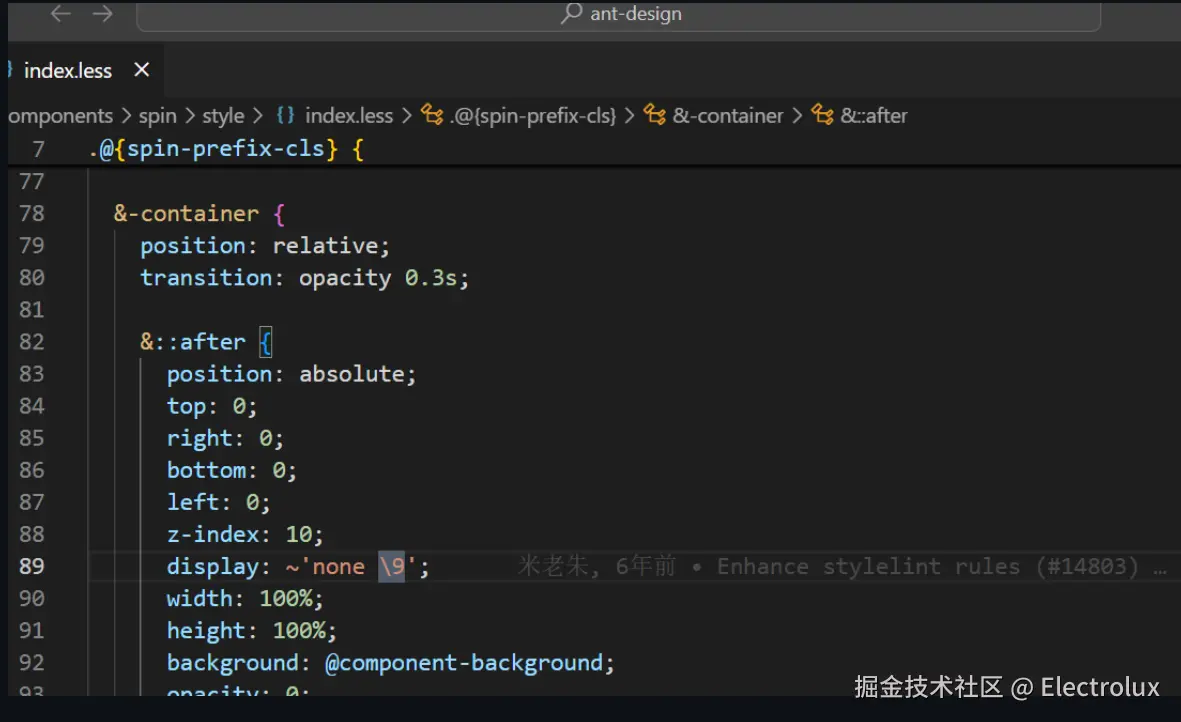Screen dimensions: 1181x722
Task: Click the symbol icon before &::after
Action: [x=822, y=115]
